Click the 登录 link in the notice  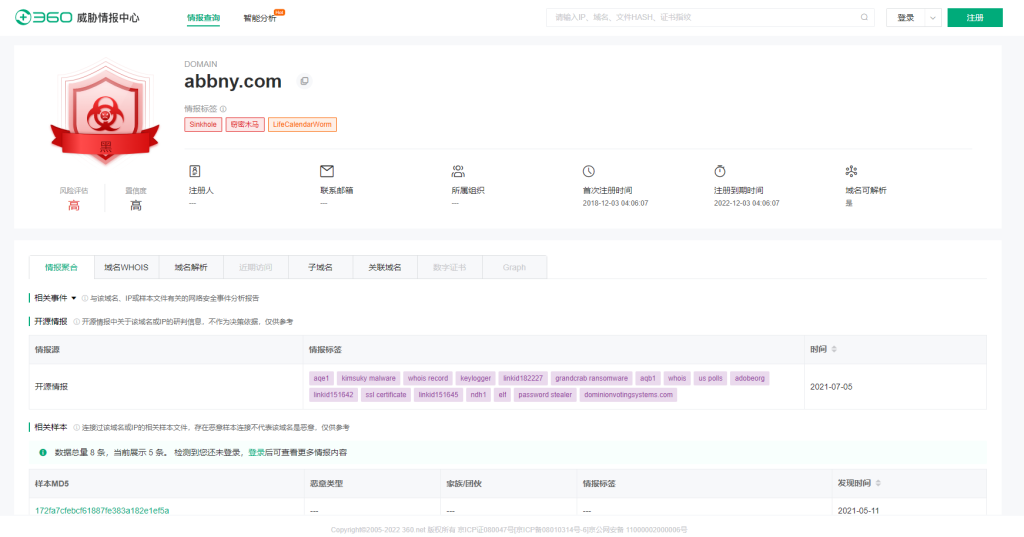click(x=256, y=452)
